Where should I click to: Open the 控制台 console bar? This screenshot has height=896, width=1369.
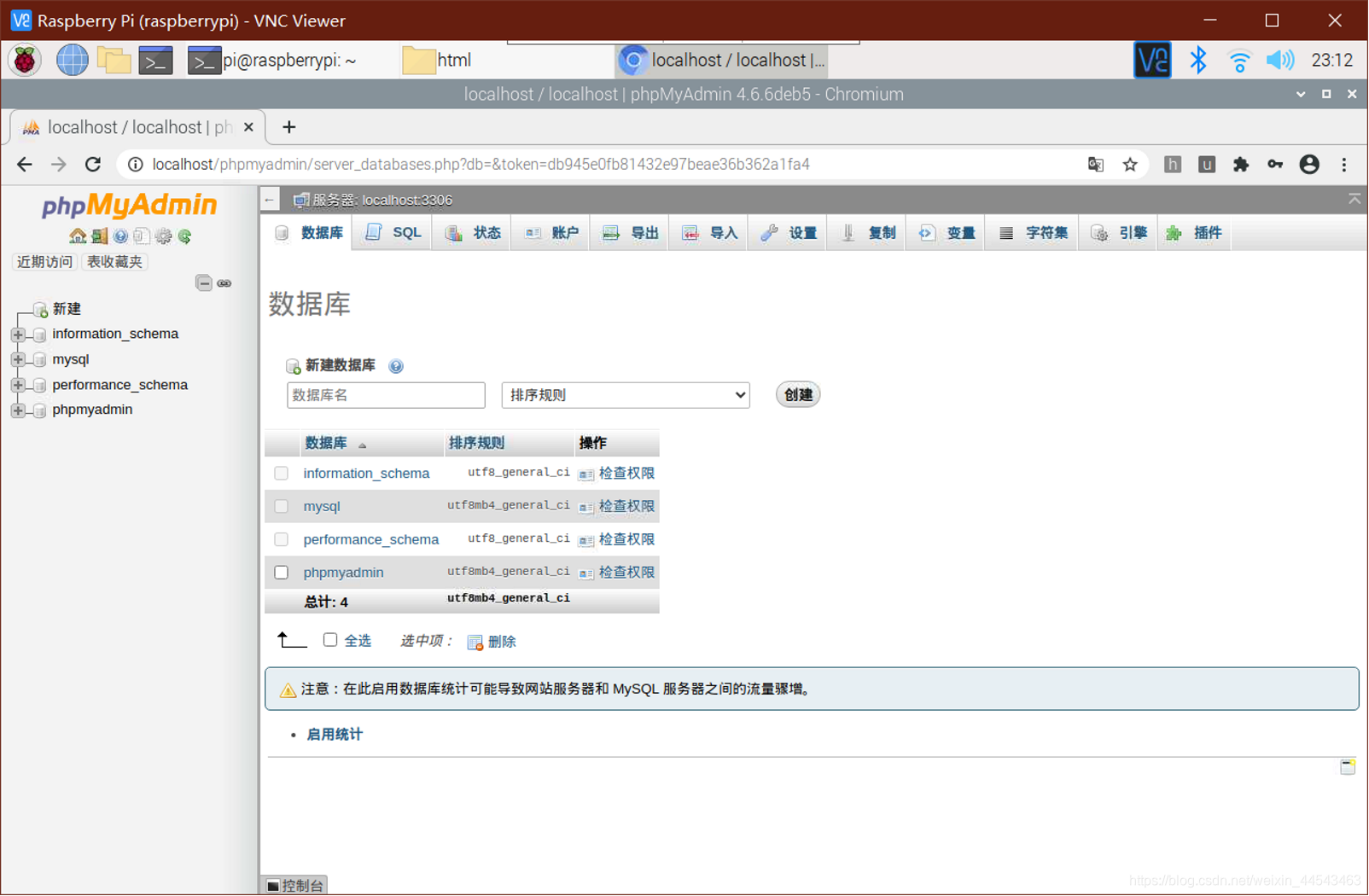[295, 886]
